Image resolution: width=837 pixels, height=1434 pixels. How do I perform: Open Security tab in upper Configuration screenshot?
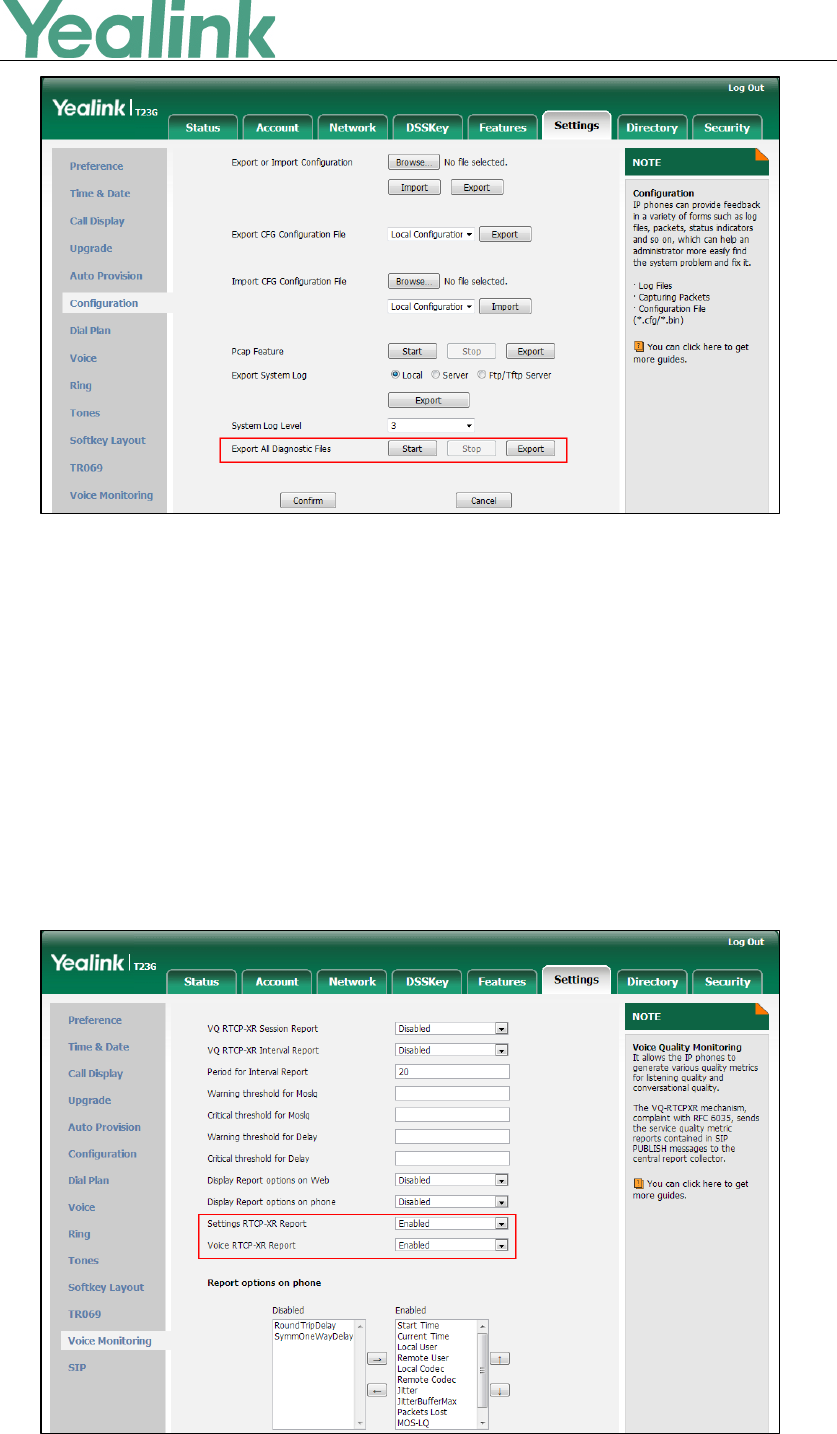click(727, 127)
